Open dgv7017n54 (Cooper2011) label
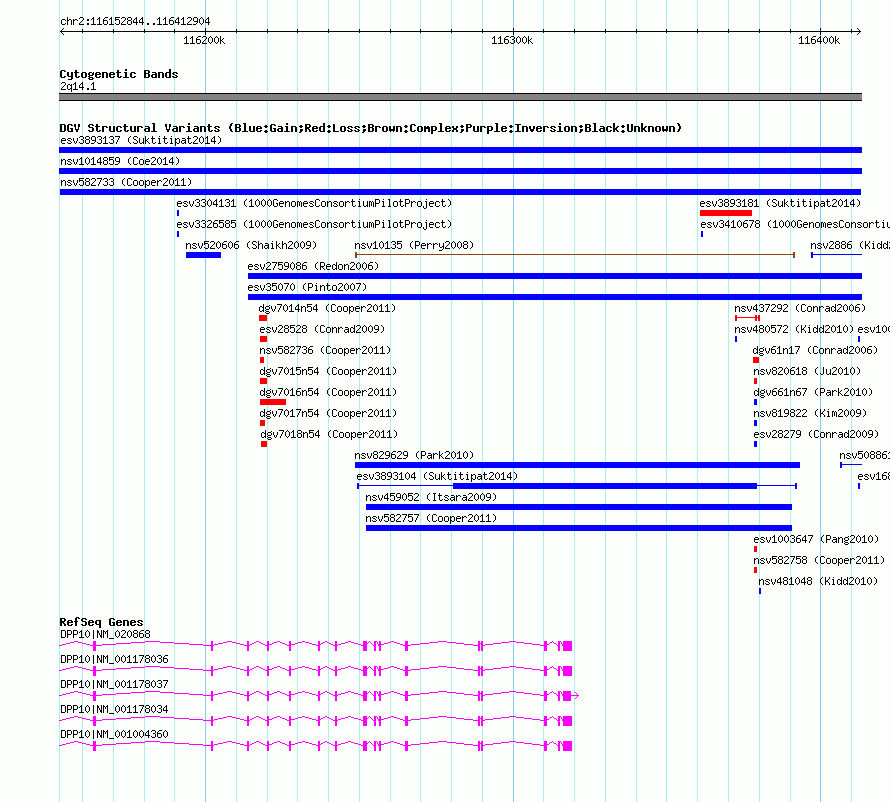 point(328,413)
